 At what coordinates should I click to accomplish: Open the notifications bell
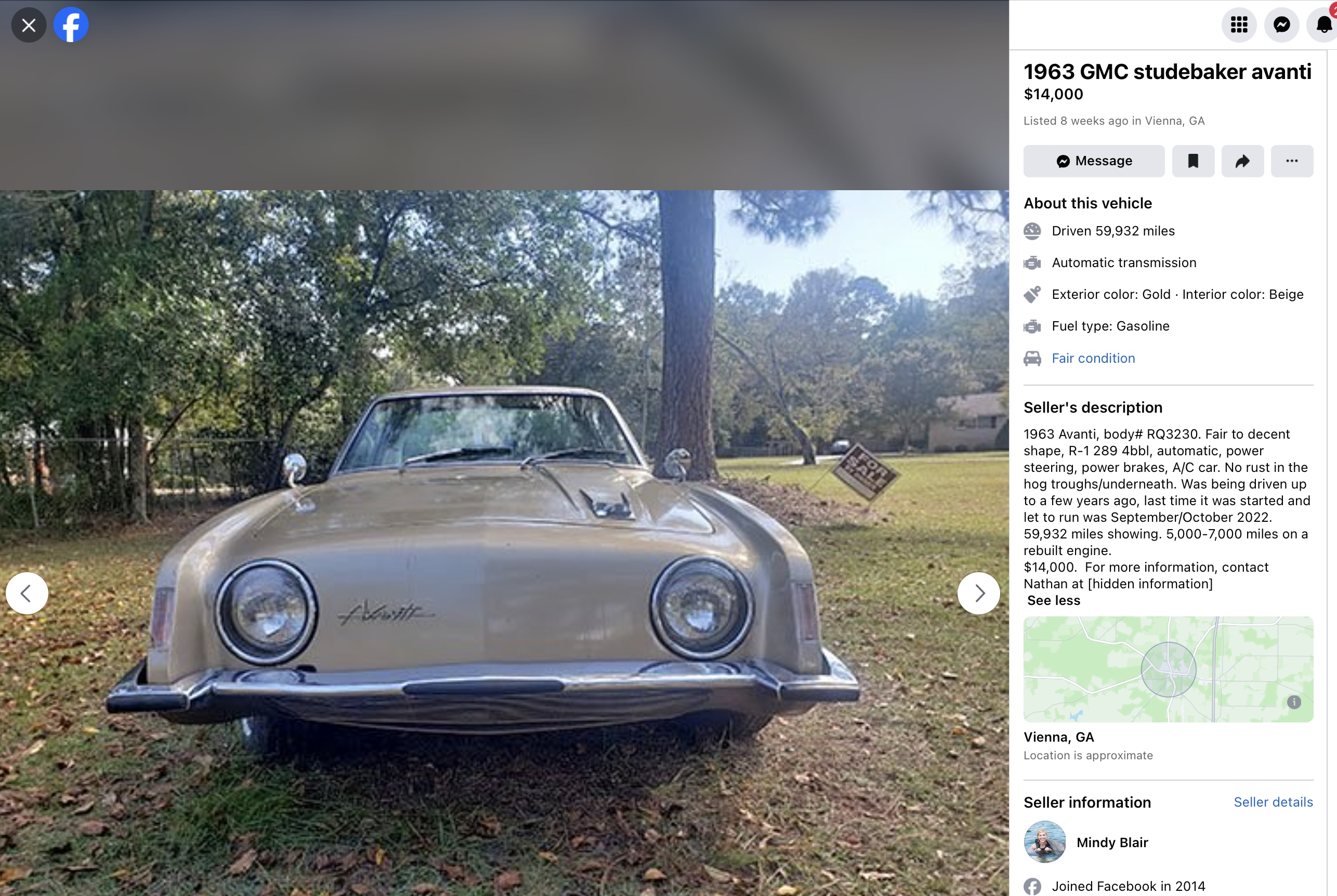pyautogui.click(x=1324, y=24)
